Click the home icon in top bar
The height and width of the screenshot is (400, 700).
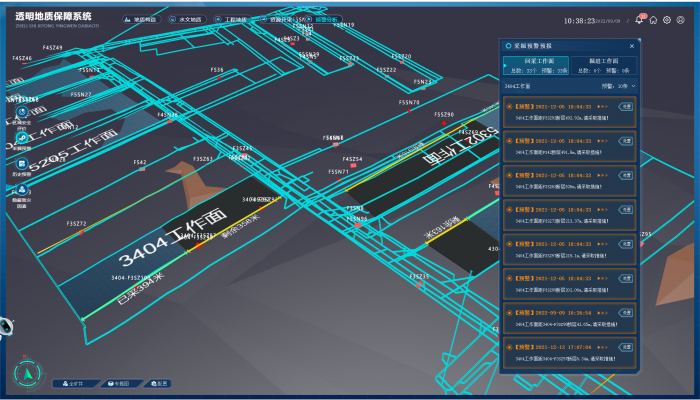[x=653, y=19]
